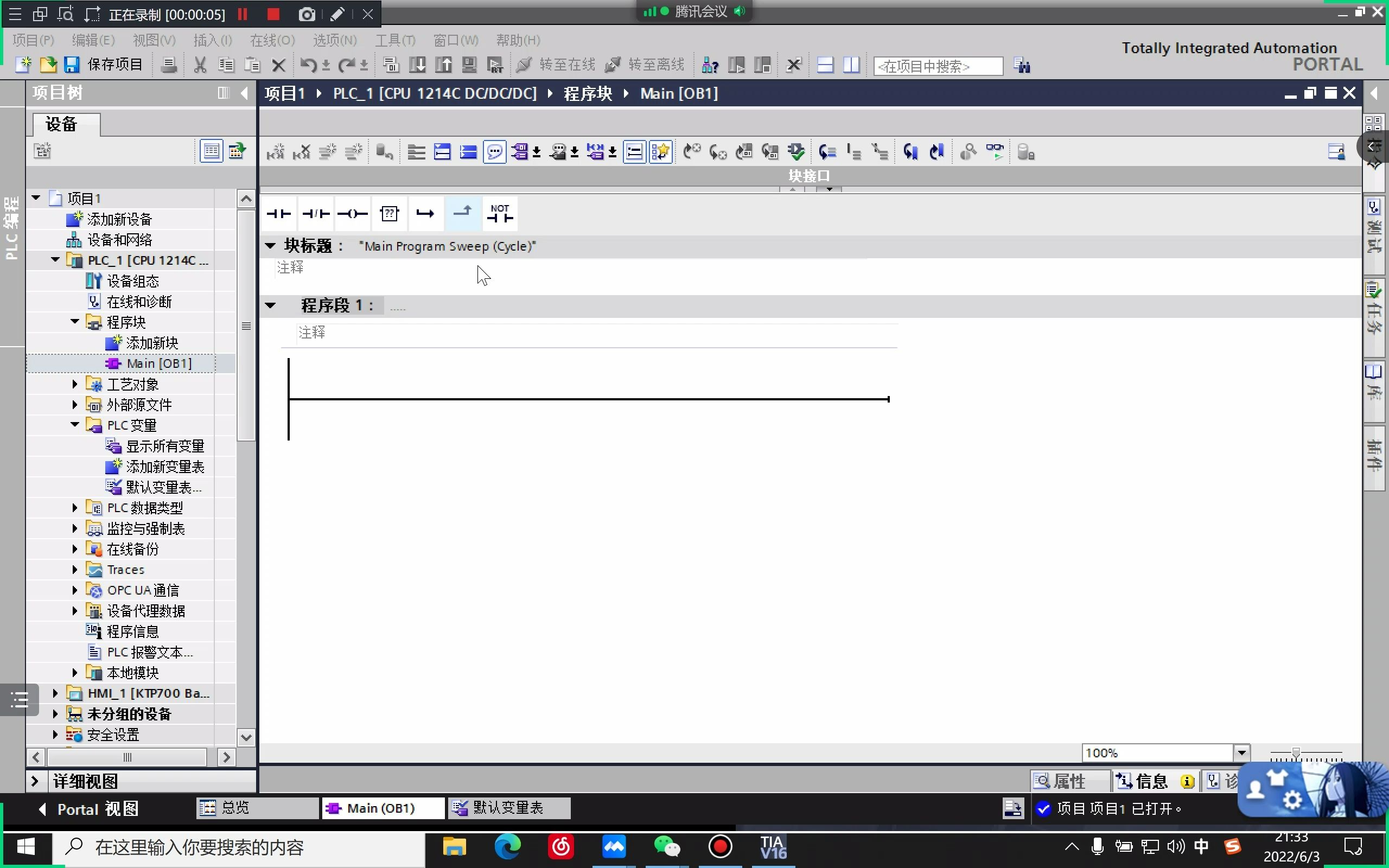Insert an empty box instruction

(x=389, y=214)
